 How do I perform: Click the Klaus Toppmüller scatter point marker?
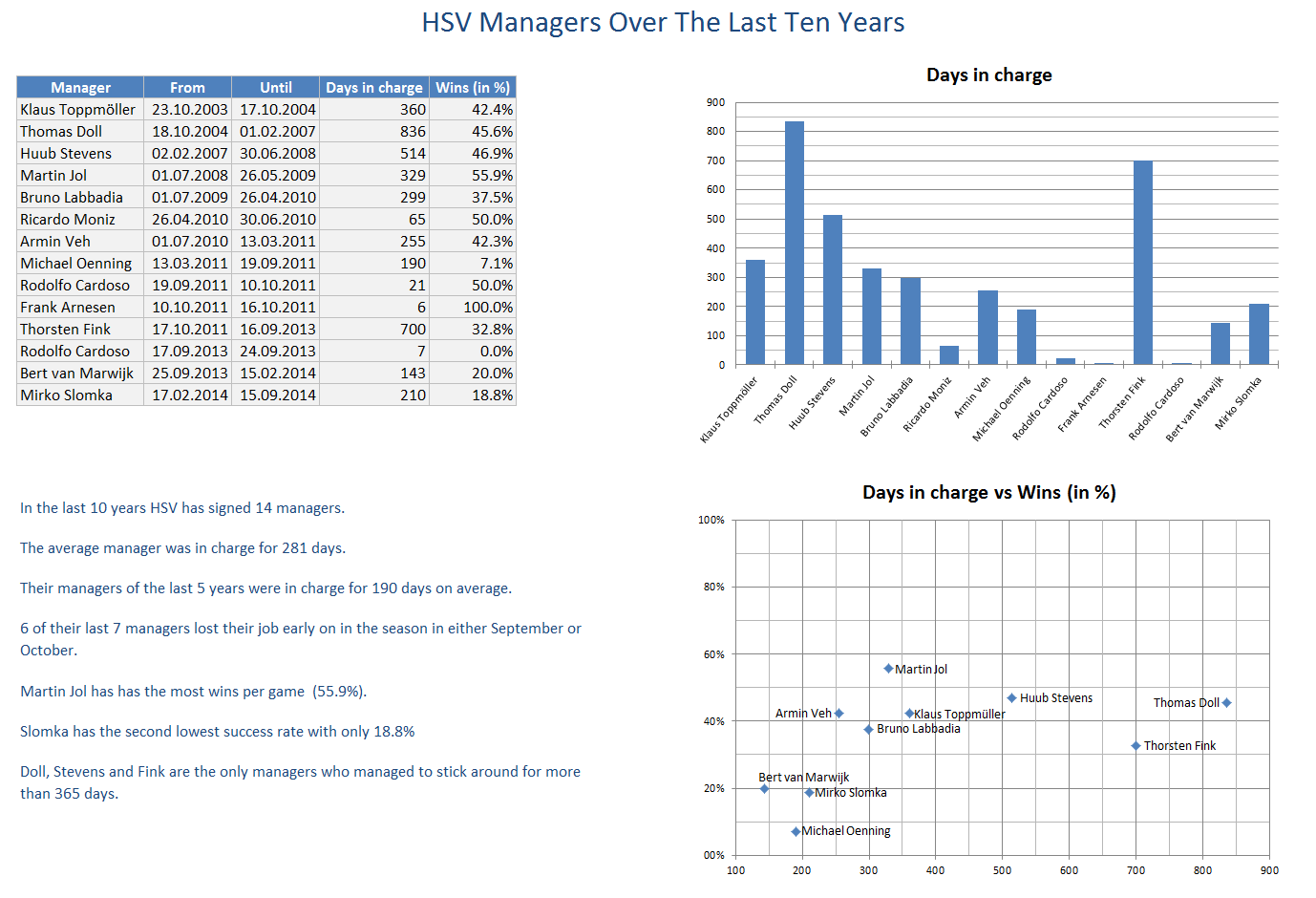909,713
